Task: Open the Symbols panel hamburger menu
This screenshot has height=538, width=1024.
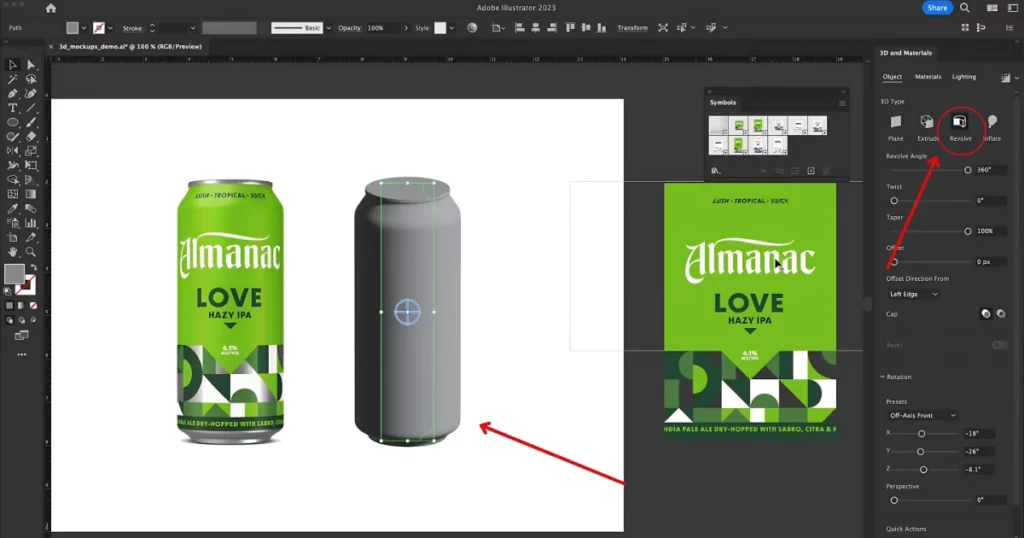Action: pos(842,103)
